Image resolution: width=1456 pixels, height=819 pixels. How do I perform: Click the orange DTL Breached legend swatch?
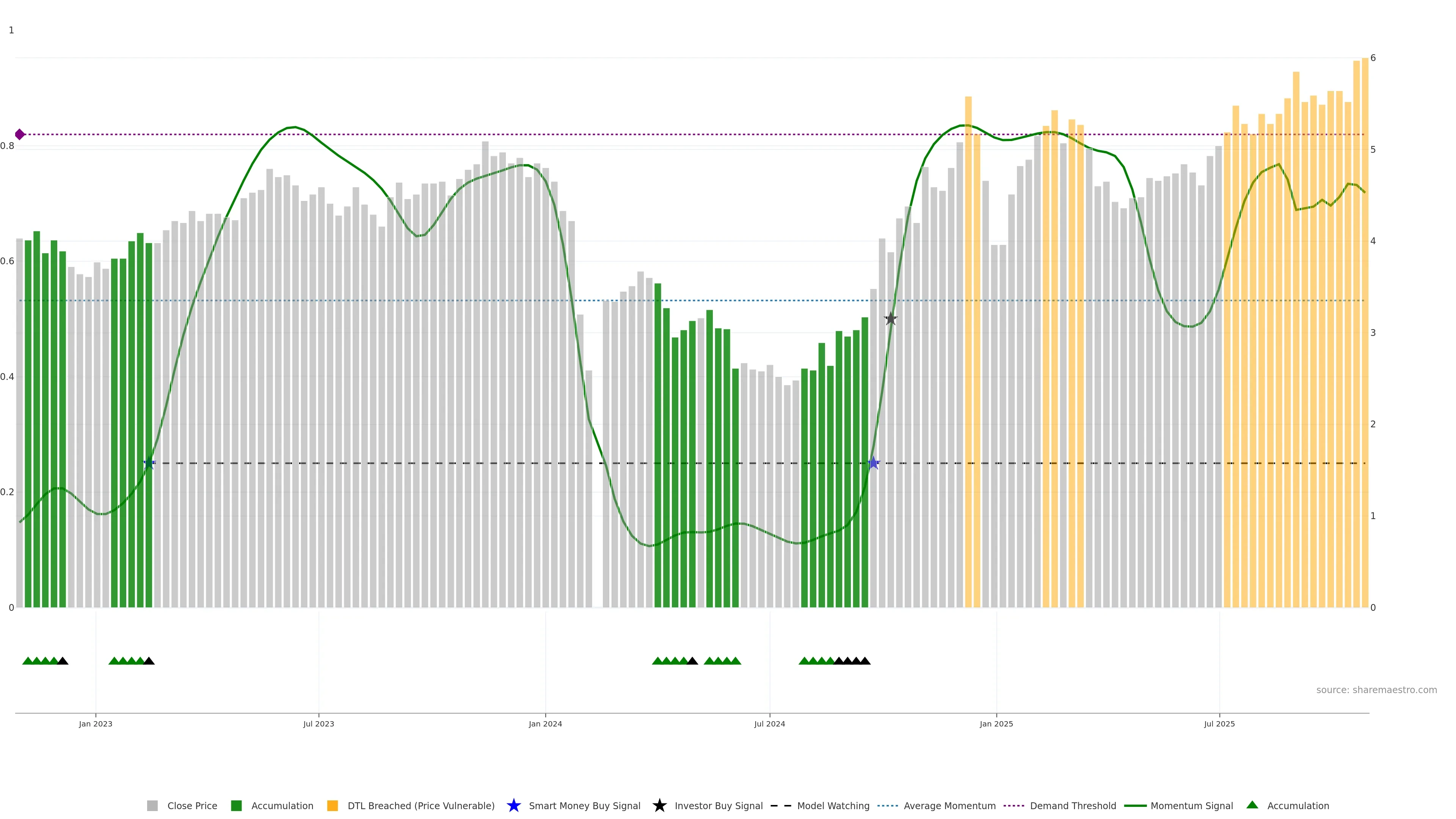[x=333, y=805]
